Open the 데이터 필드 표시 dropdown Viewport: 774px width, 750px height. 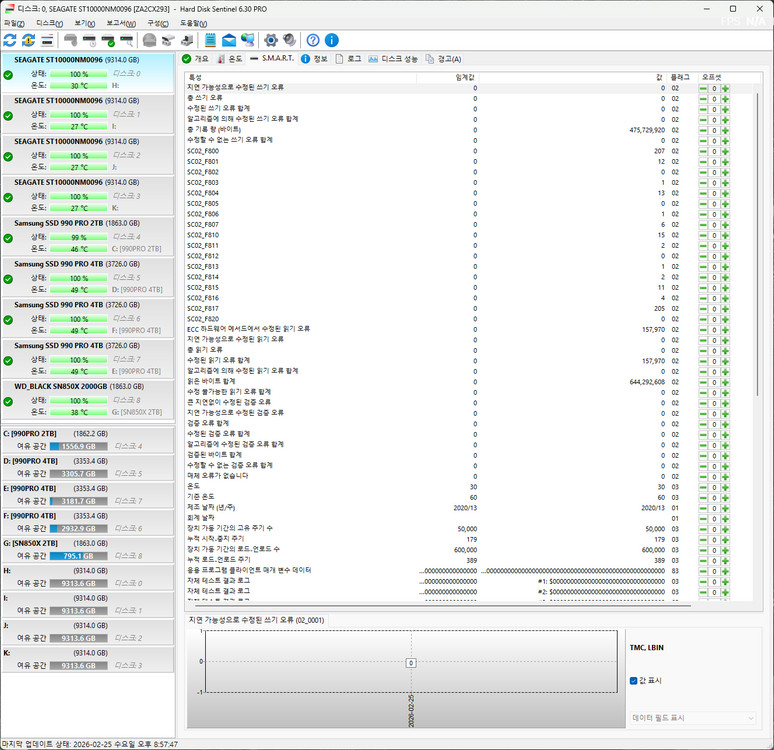(693, 718)
